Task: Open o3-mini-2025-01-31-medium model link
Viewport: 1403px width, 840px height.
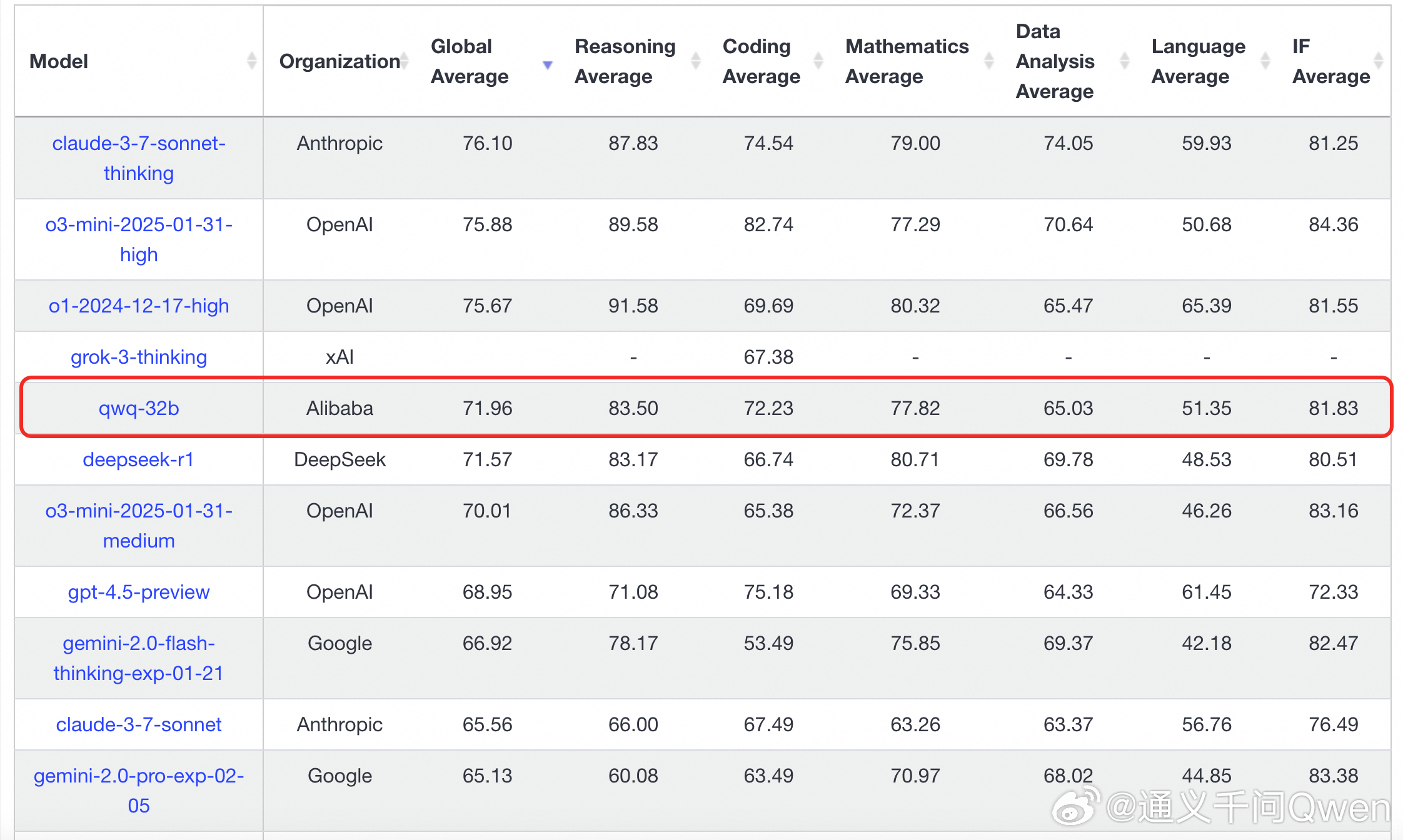Action: tap(139, 526)
